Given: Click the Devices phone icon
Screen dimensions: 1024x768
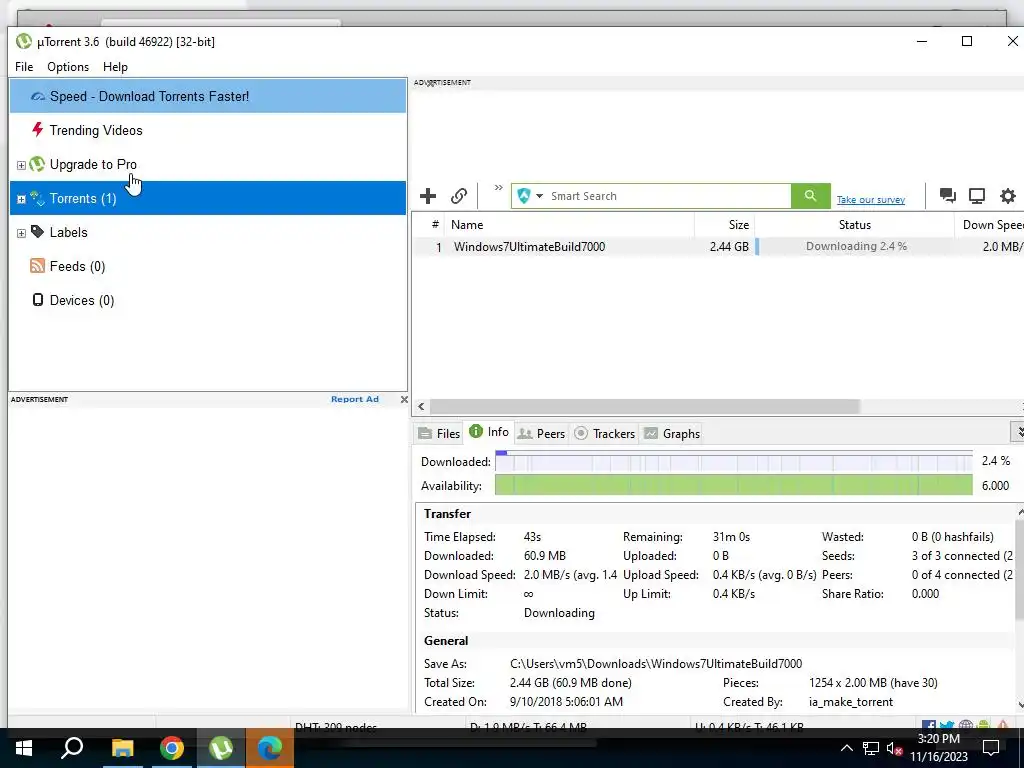Looking at the screenshot, I should [38, 300].
